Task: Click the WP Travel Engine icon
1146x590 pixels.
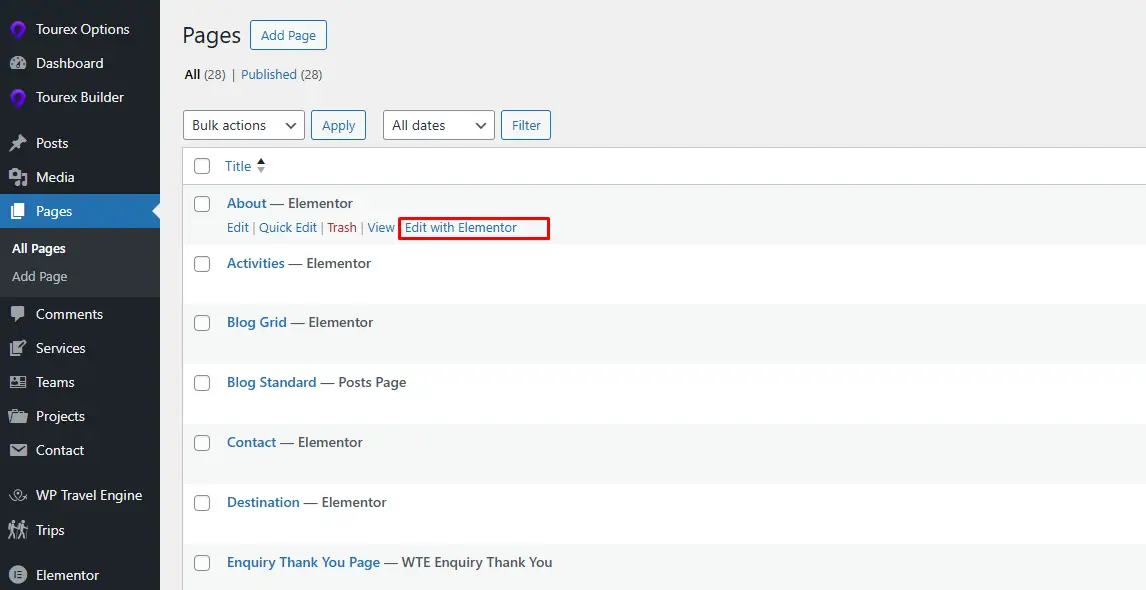Action: [x=18, y=496]
